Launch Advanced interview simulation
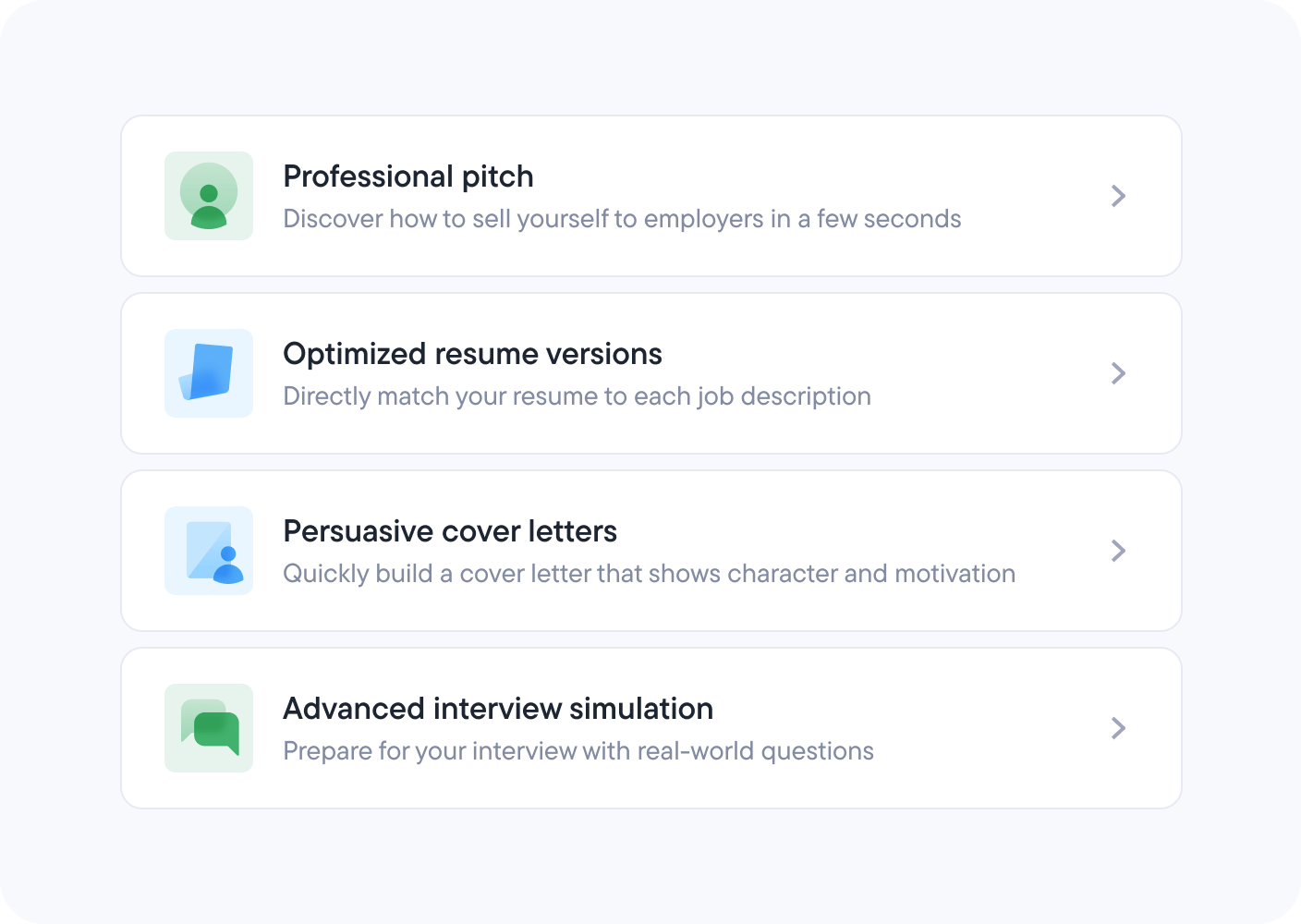The image size is (1301, 924). pos(498,709)
